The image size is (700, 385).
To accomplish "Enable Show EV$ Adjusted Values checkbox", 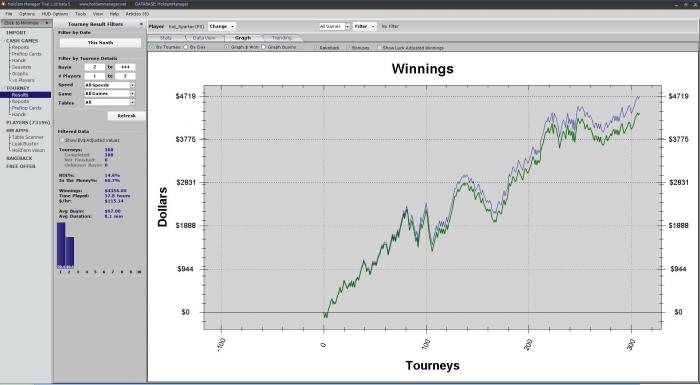I will pos(62,140).
